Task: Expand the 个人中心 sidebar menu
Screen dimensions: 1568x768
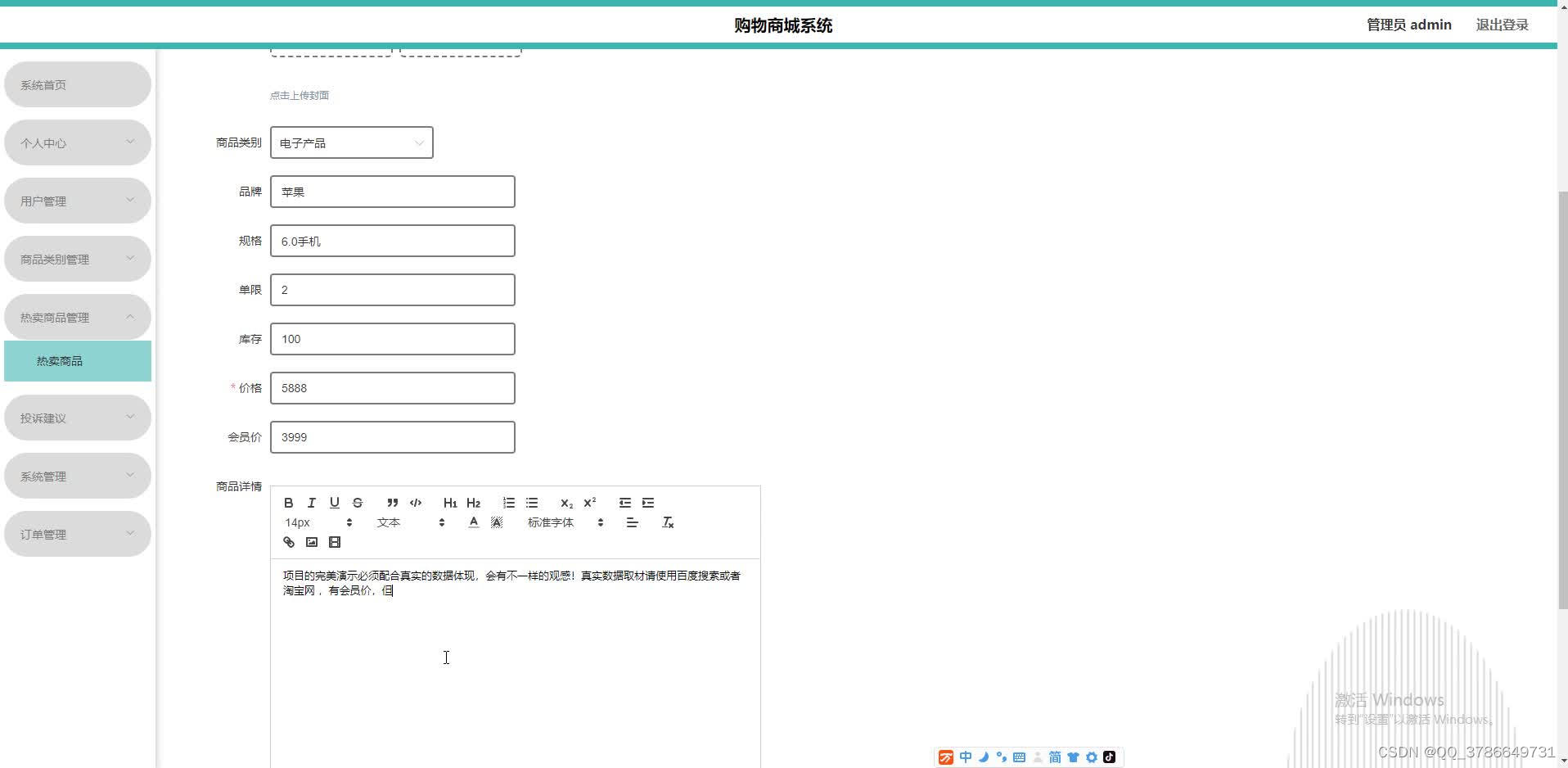Action: tap(78, 142)
